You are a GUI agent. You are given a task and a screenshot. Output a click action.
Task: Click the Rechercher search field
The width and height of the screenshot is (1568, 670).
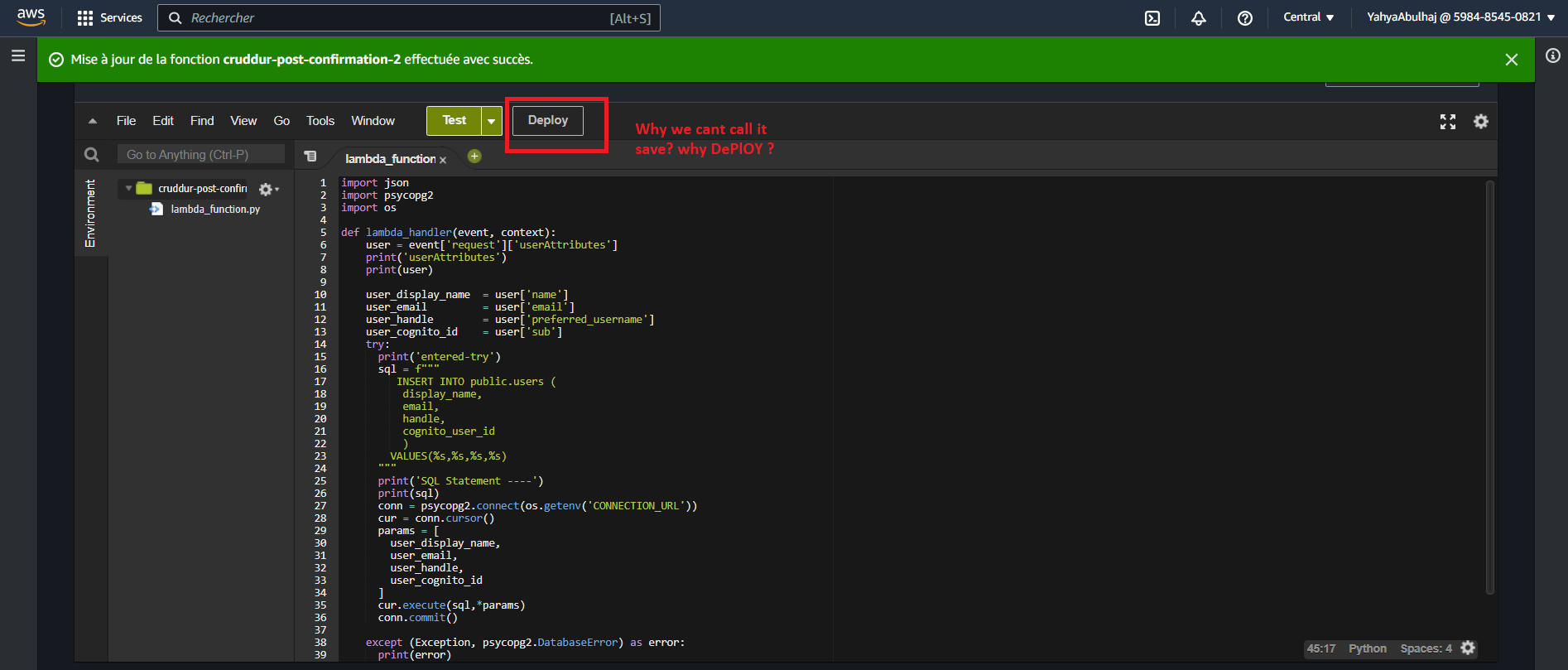[409, 17]
